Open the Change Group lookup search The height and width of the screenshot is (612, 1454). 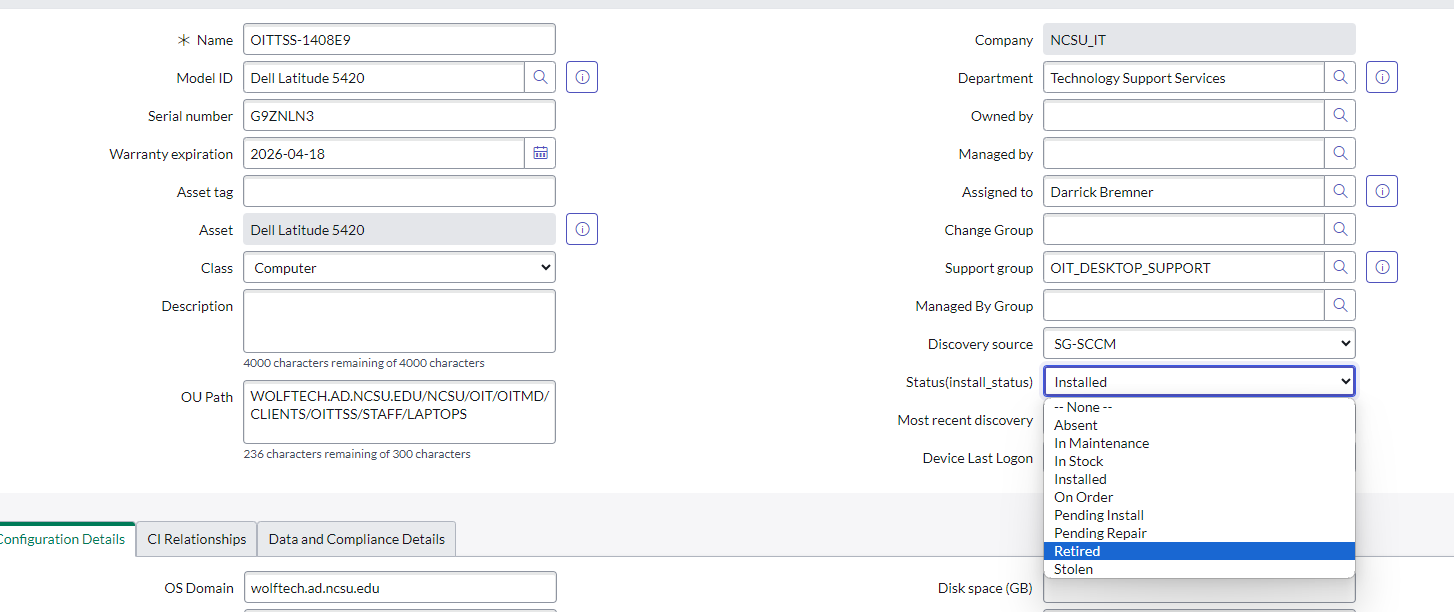coord(1340,229)
